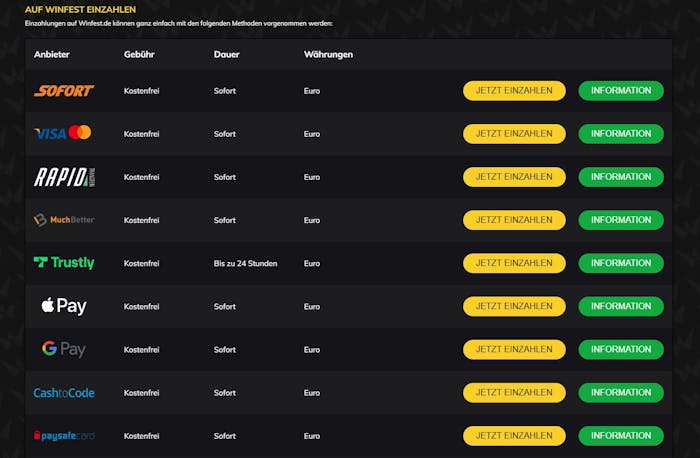View Information for CashtoCode
700x458 pixels.
(x=621, y=393)
